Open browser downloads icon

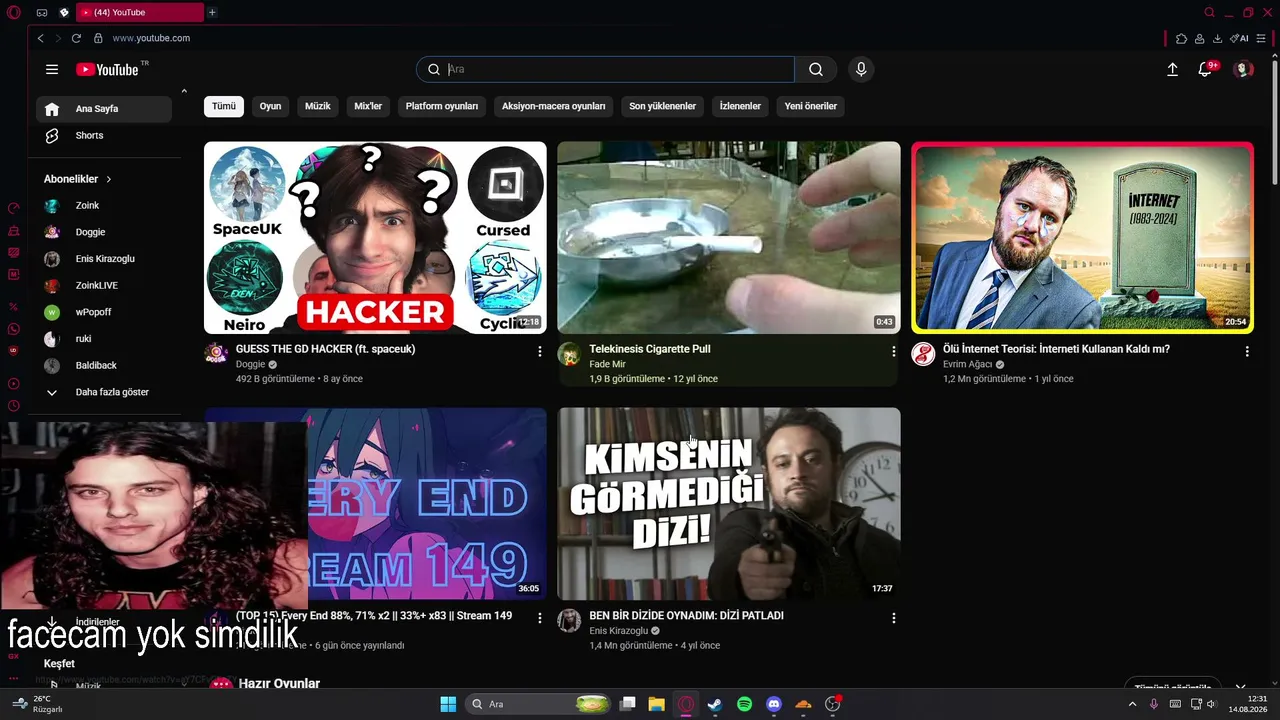point(1217,38)
